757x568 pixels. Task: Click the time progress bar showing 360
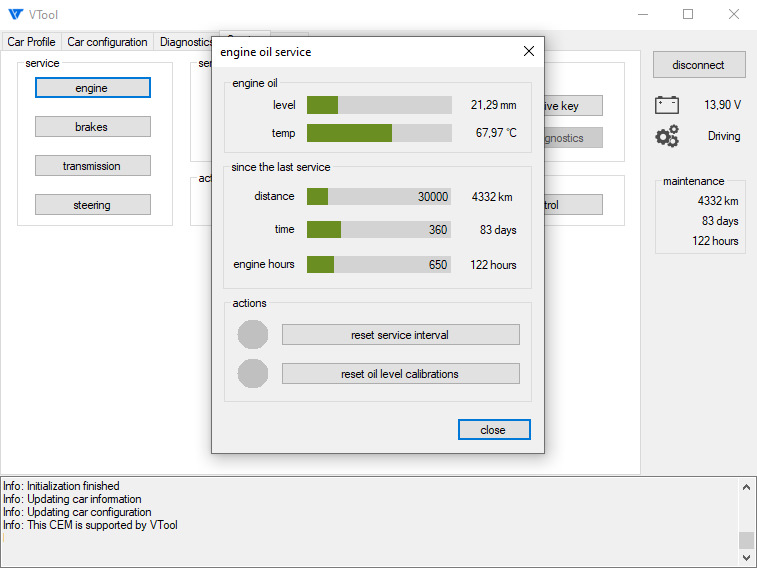coord(379,229)
